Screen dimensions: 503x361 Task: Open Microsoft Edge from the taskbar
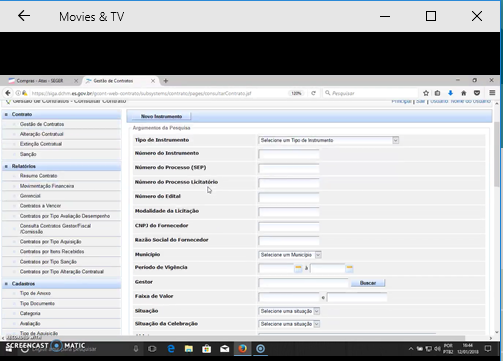171,349
